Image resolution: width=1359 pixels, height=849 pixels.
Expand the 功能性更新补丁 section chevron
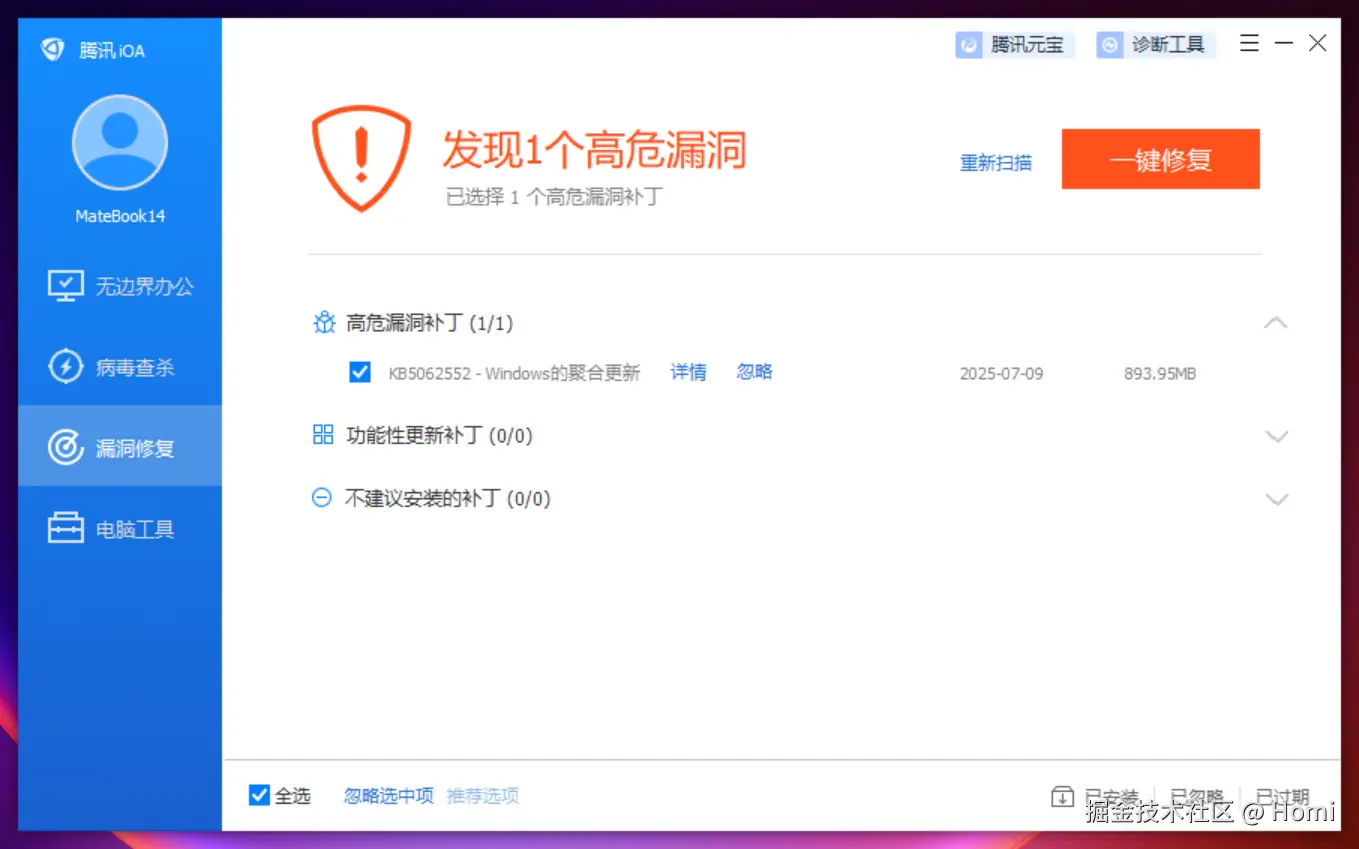click(1277, 436)
